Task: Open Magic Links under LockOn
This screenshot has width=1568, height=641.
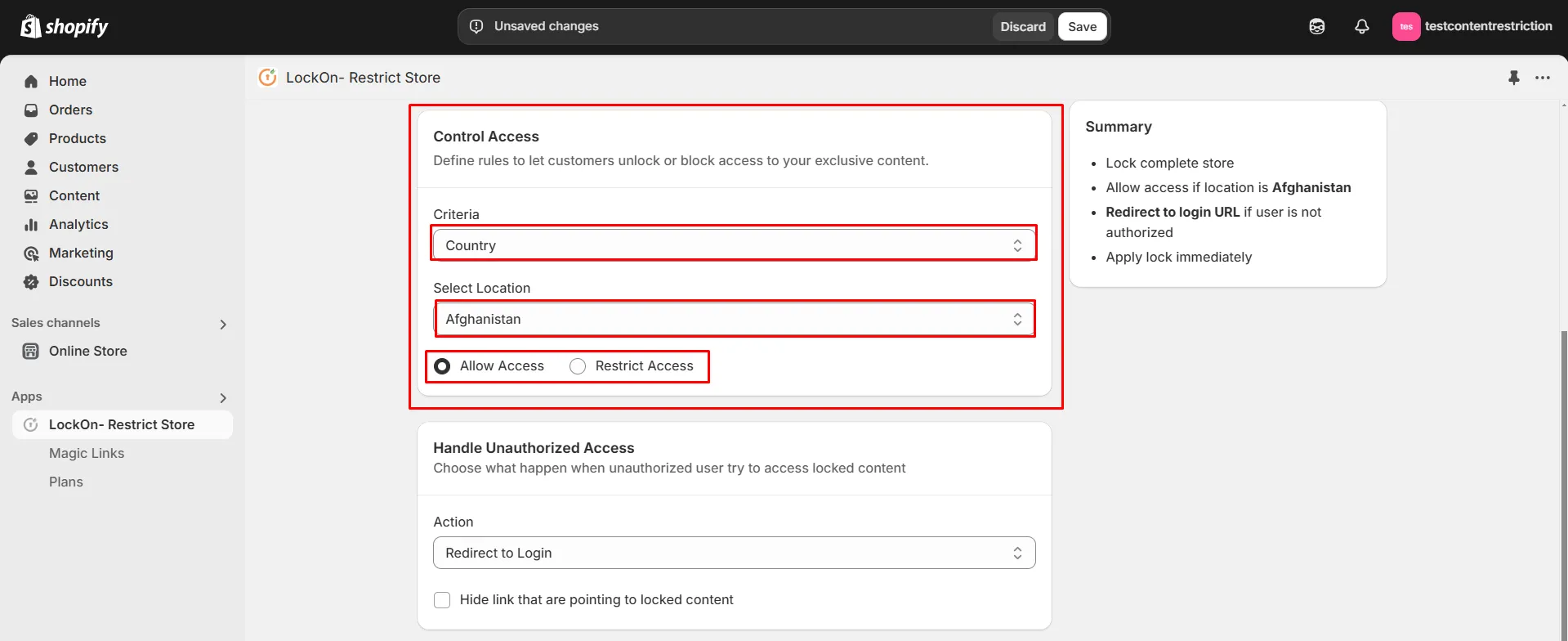Action: pyautogui.click(x=87, y=453)
